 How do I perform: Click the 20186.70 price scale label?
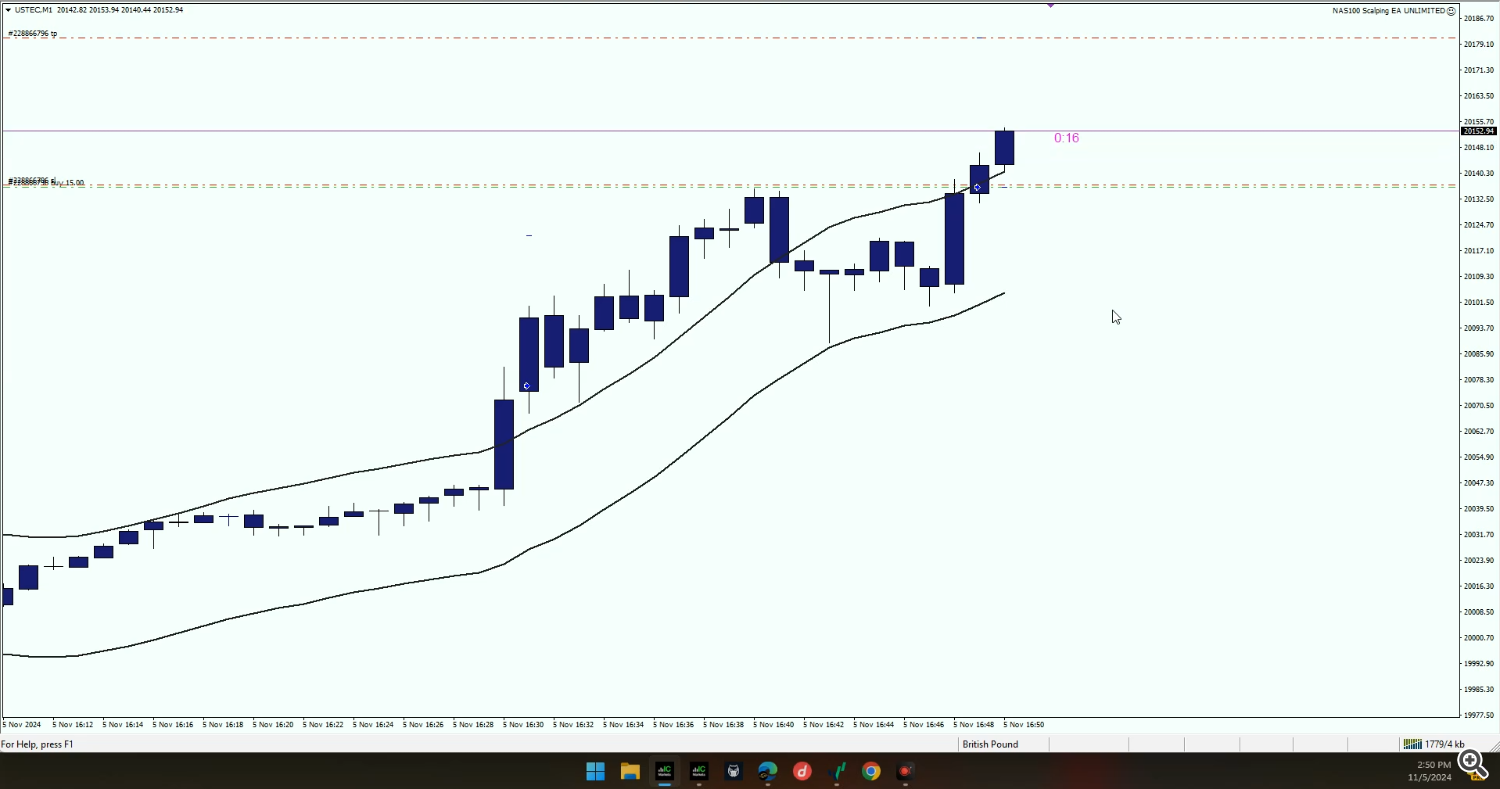(1478, 19)
